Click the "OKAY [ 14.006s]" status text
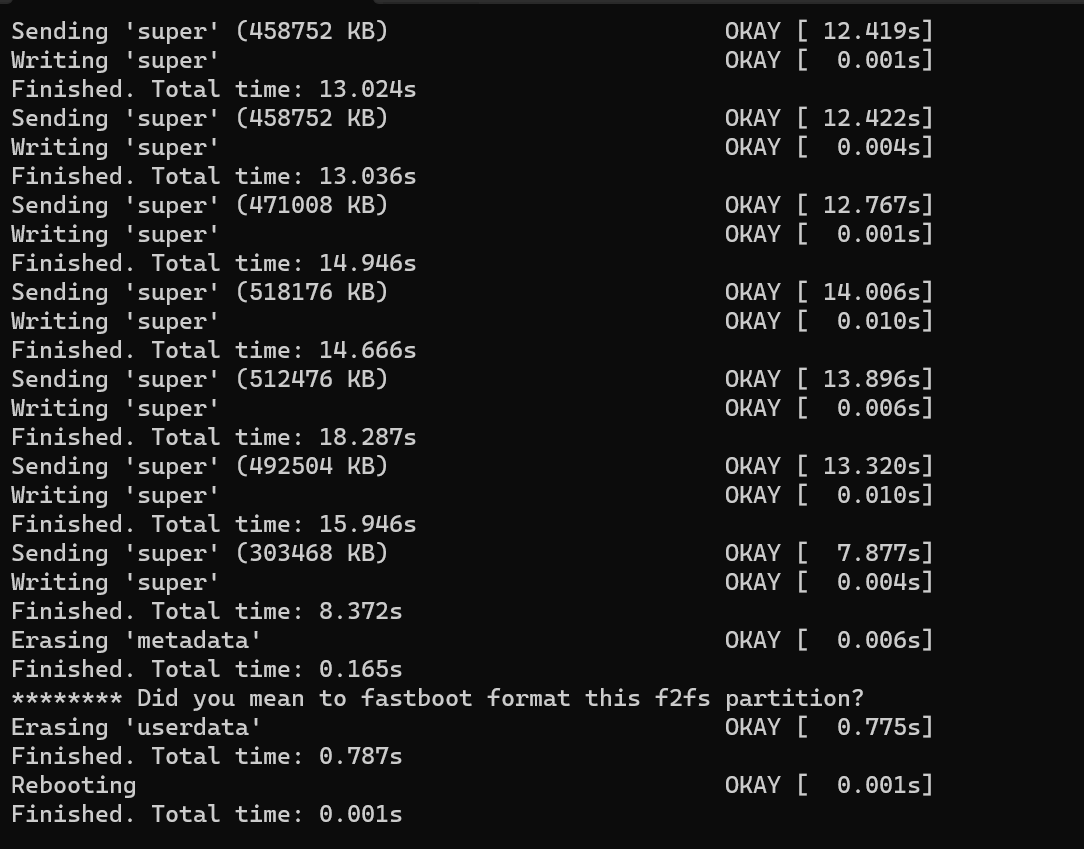 [x=829, y=292]
